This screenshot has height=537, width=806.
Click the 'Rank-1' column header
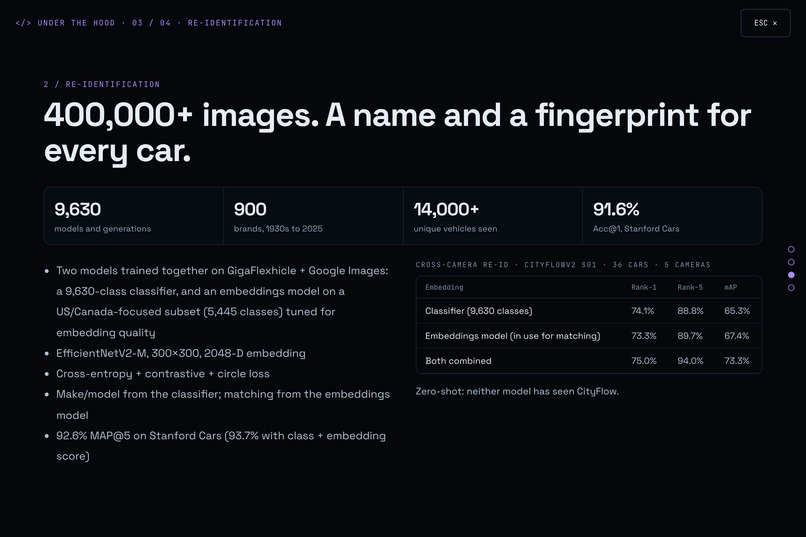tap(644, 287)
